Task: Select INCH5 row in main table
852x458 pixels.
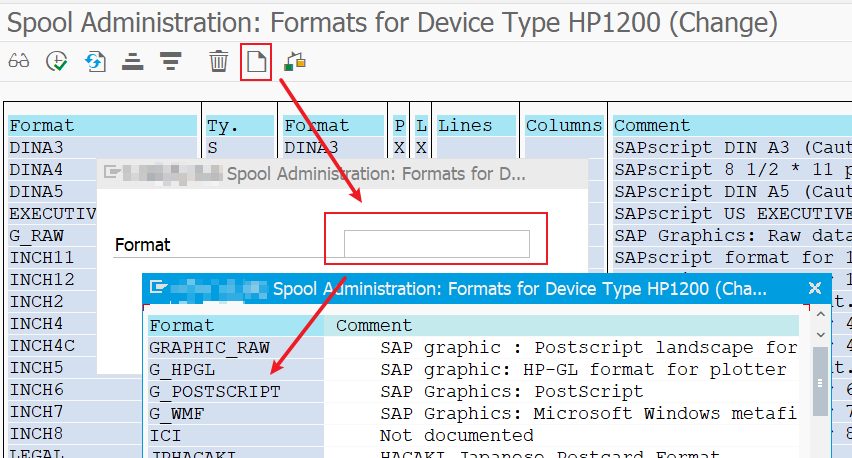Action: pos(36,368)
